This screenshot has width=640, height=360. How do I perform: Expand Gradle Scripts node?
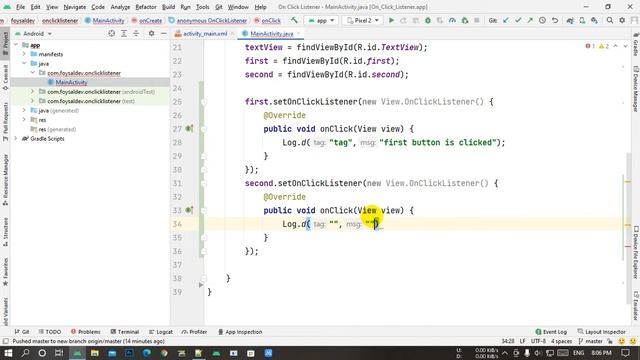click(16, 138)
